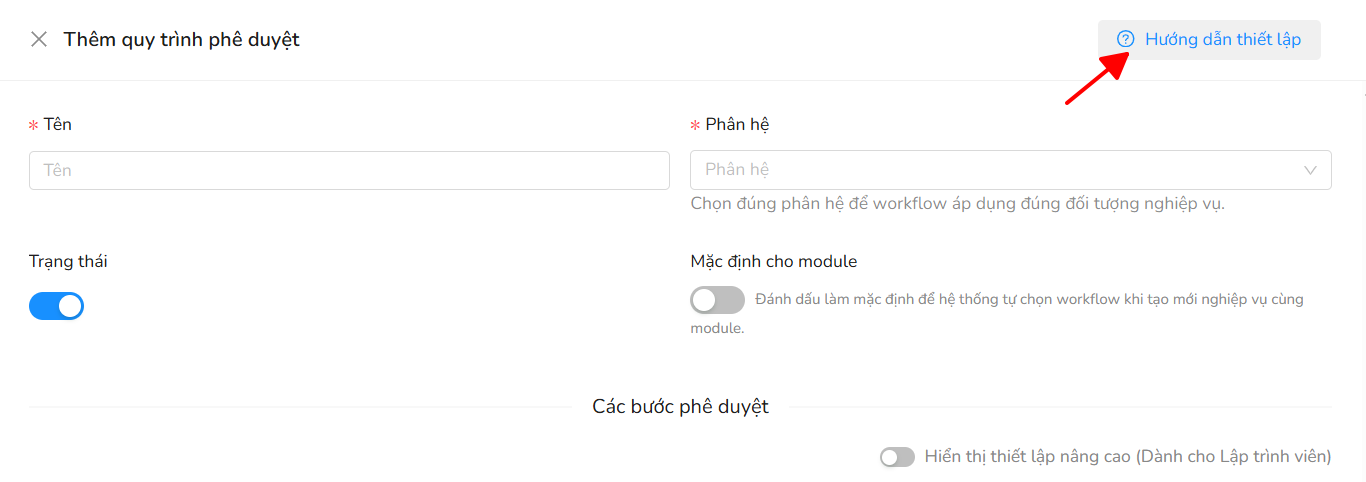Expand the Phân hệ dropdown chevron arrow
The height and width of the screenshot is (482, 1366).
[1310, 170]
